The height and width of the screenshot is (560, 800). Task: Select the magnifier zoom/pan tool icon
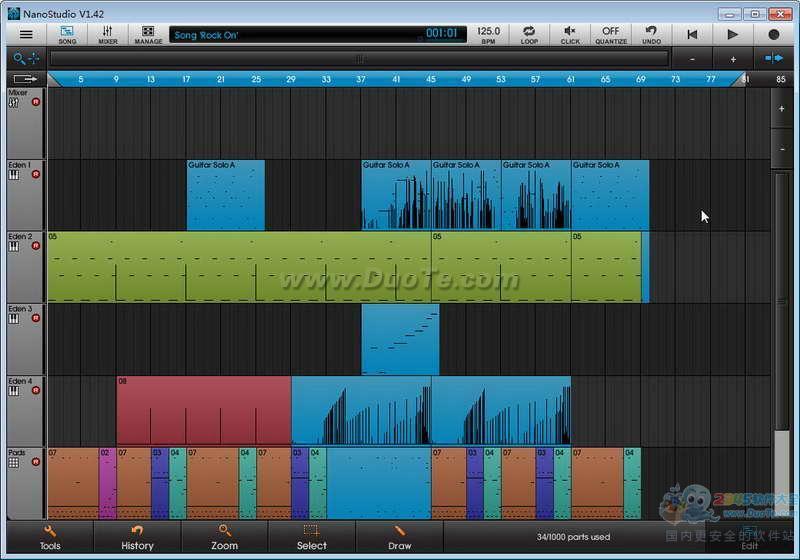click(x=27, y=59)
